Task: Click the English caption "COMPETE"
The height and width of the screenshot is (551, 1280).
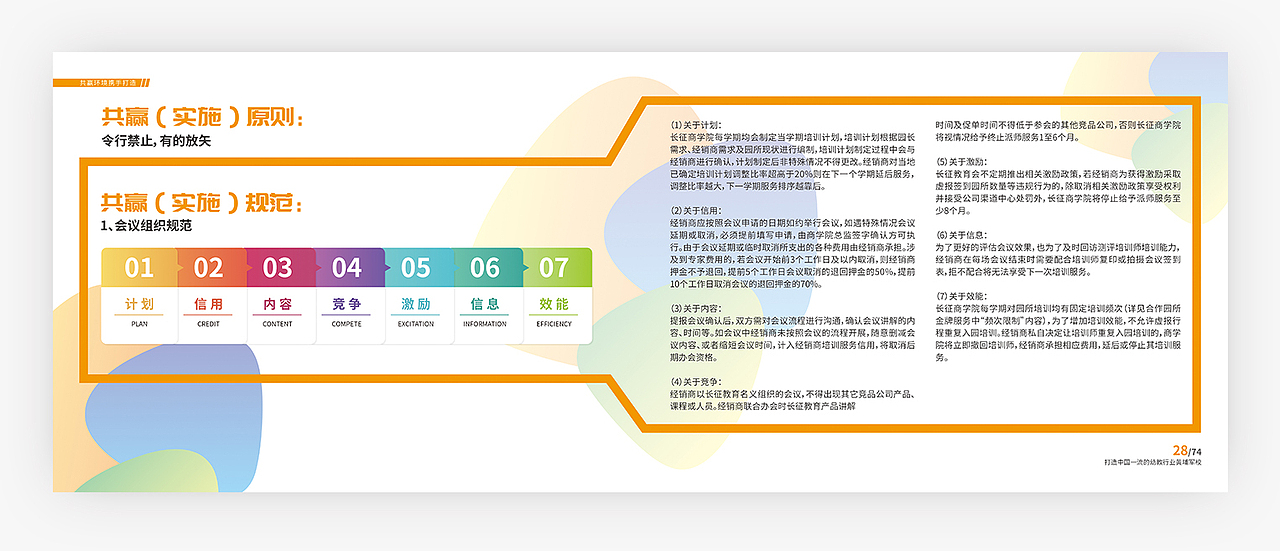Action: click(347, 324)
